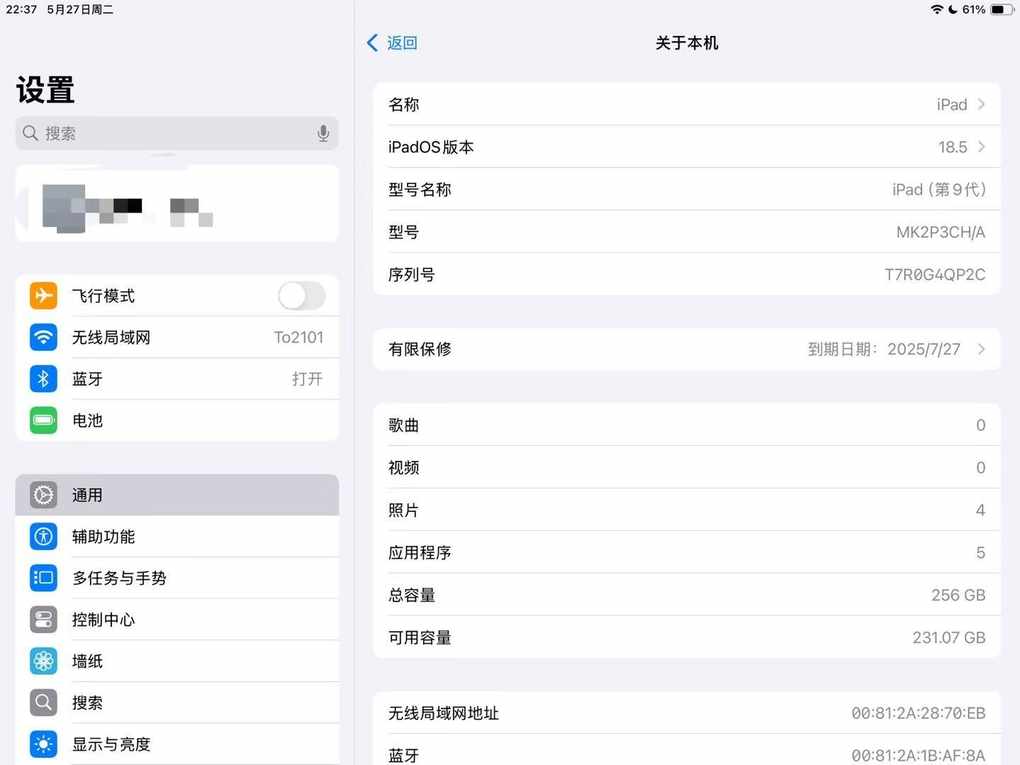
Task: Open the 名称 row chevron
Action: click(x=982, y=104)
